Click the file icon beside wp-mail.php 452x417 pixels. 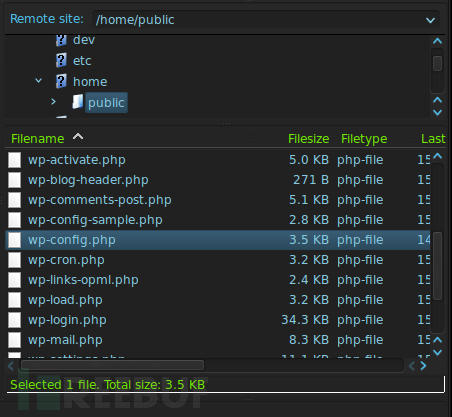pos(15,340)
